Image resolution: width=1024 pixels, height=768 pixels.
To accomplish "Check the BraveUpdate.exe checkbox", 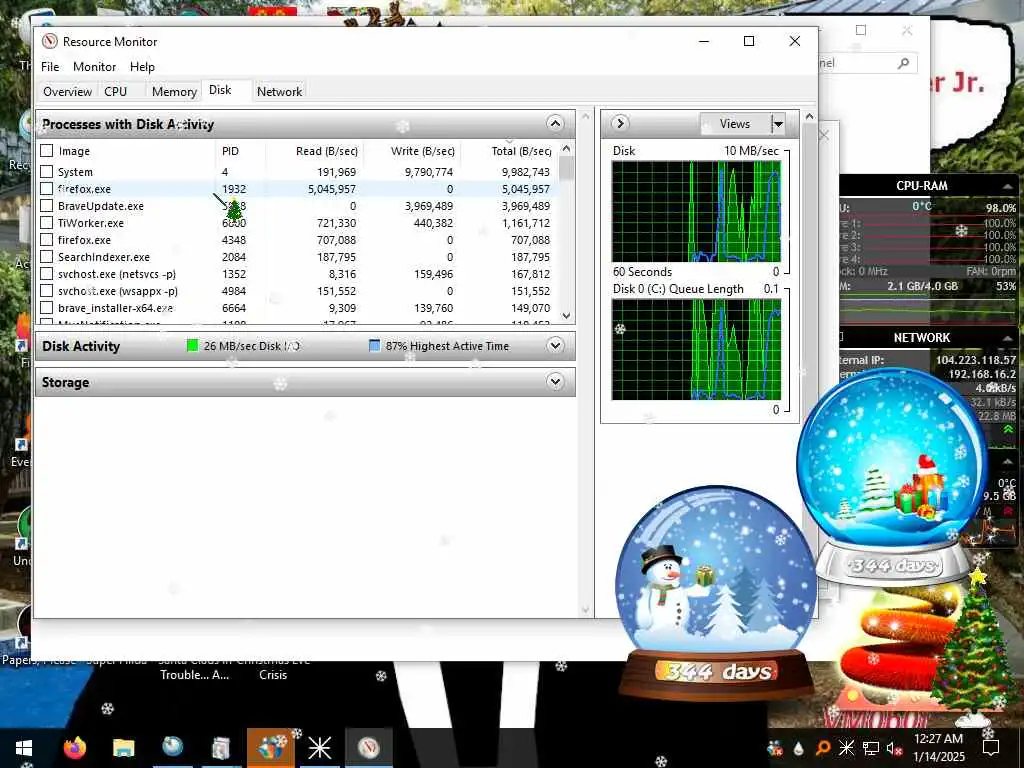I will 46,206.
